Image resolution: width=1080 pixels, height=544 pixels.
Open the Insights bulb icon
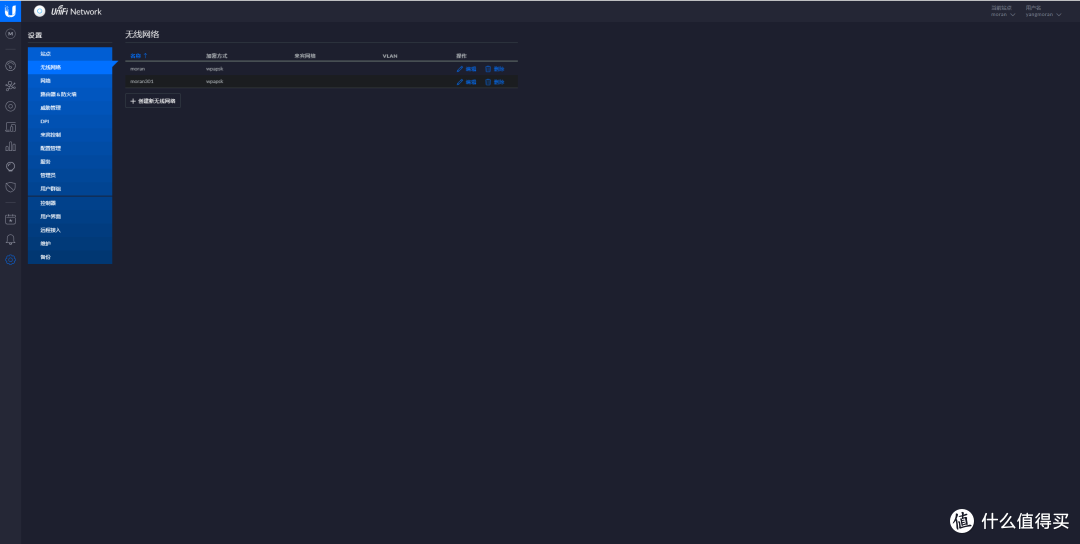(10, 167)
